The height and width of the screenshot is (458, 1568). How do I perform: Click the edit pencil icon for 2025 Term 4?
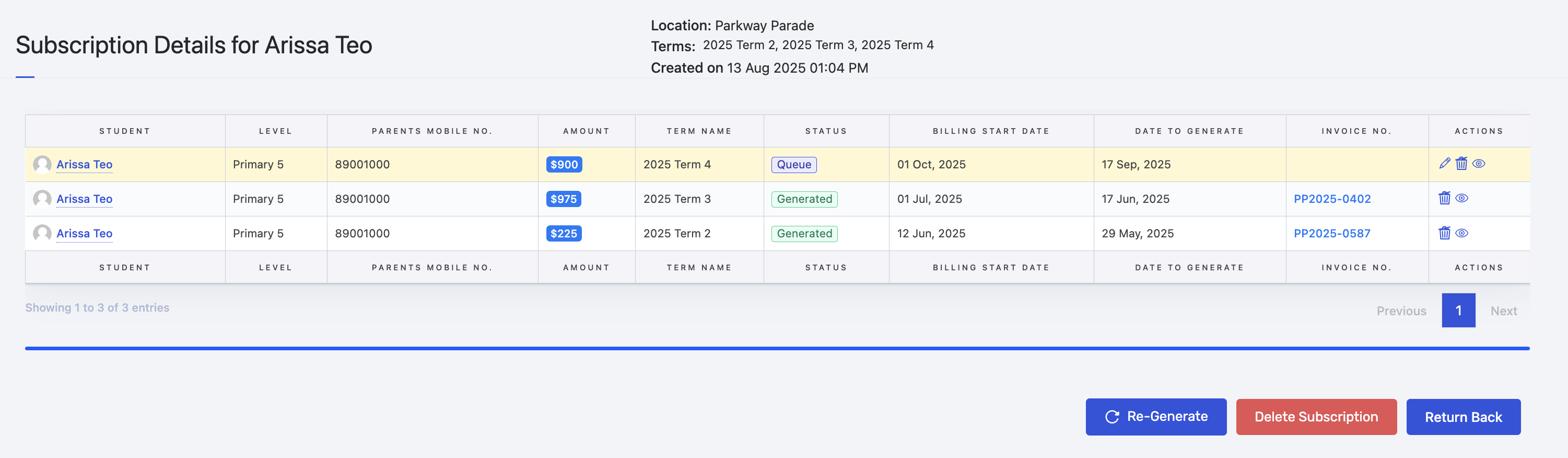click(x=1444, y=163)
